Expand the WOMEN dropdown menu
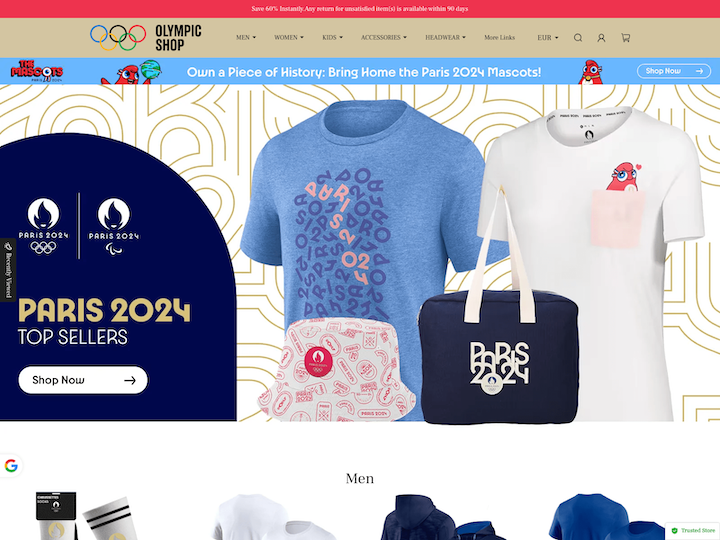Viewport: 720px width, 540px height. tap(289, 38)
